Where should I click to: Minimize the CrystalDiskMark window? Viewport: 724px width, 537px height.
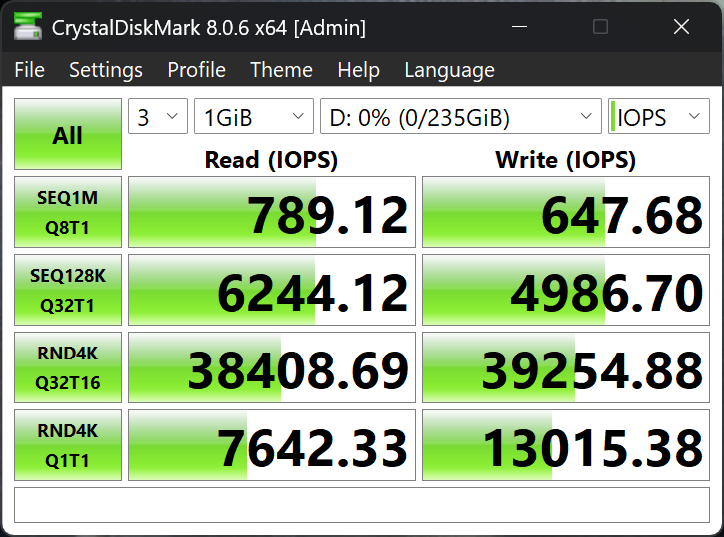519,27
